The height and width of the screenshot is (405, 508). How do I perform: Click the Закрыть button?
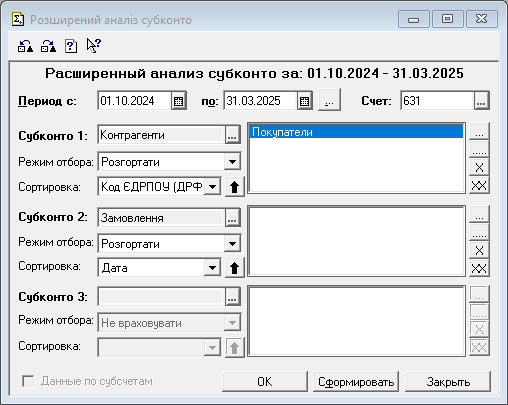448,382
